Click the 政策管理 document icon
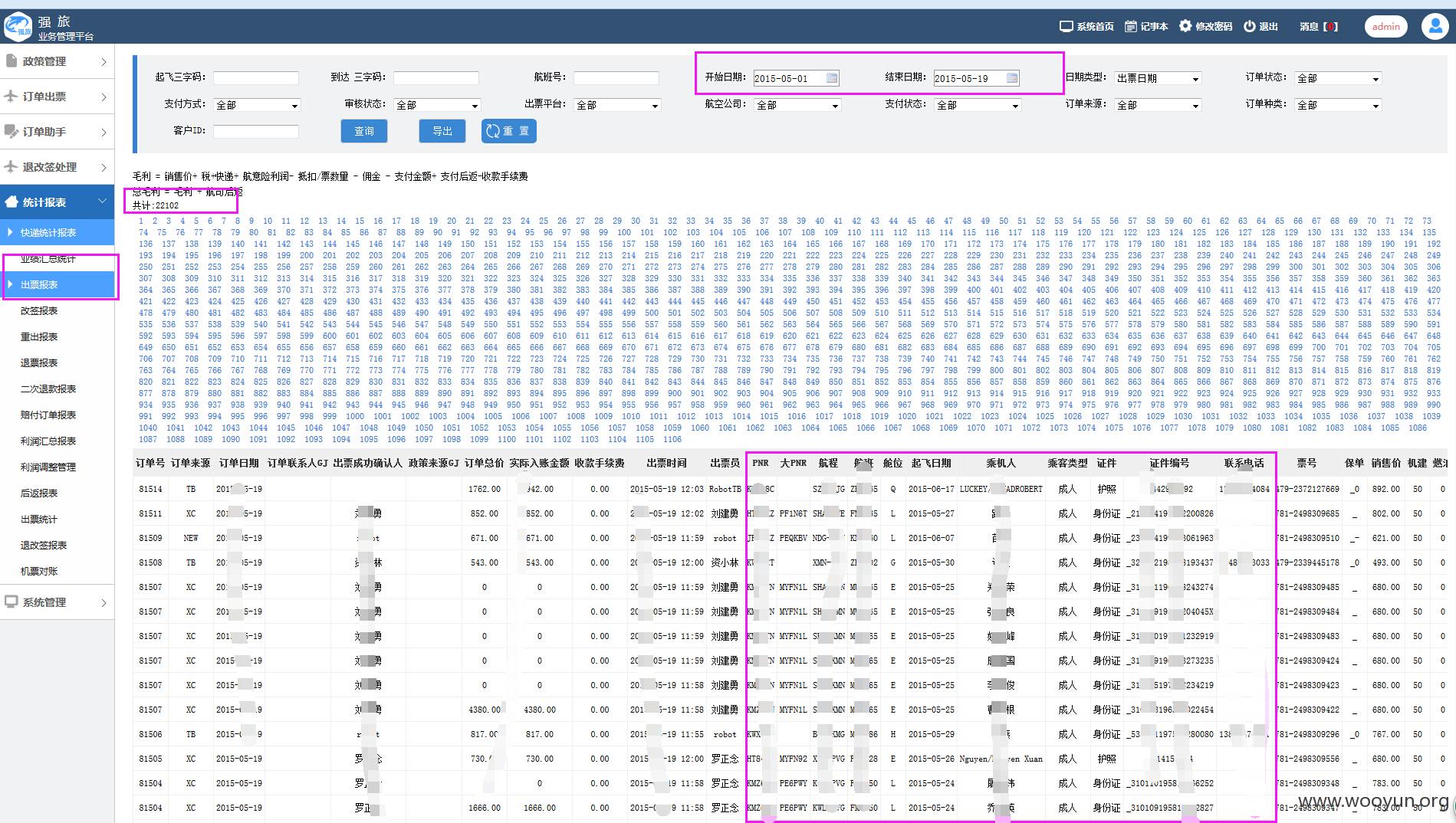The image size is (1456, 823). pyautogui.click(x=12, y=61)
